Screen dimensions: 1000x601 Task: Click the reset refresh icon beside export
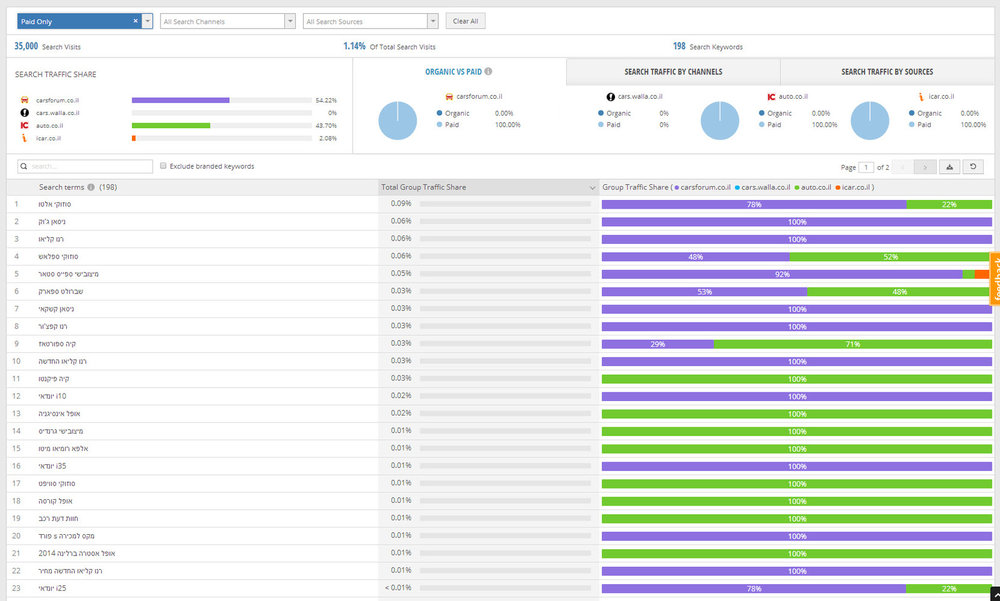pyautogui.click(x=973, y=167)
